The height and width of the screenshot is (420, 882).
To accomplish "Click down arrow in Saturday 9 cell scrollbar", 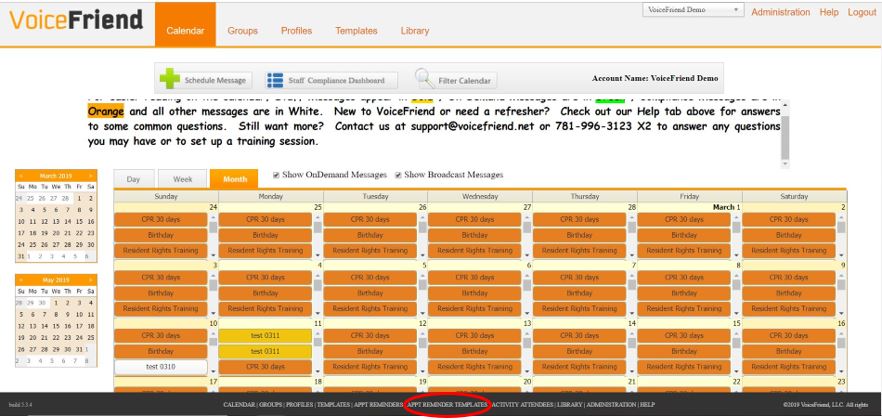I will [x=842, y=313].
